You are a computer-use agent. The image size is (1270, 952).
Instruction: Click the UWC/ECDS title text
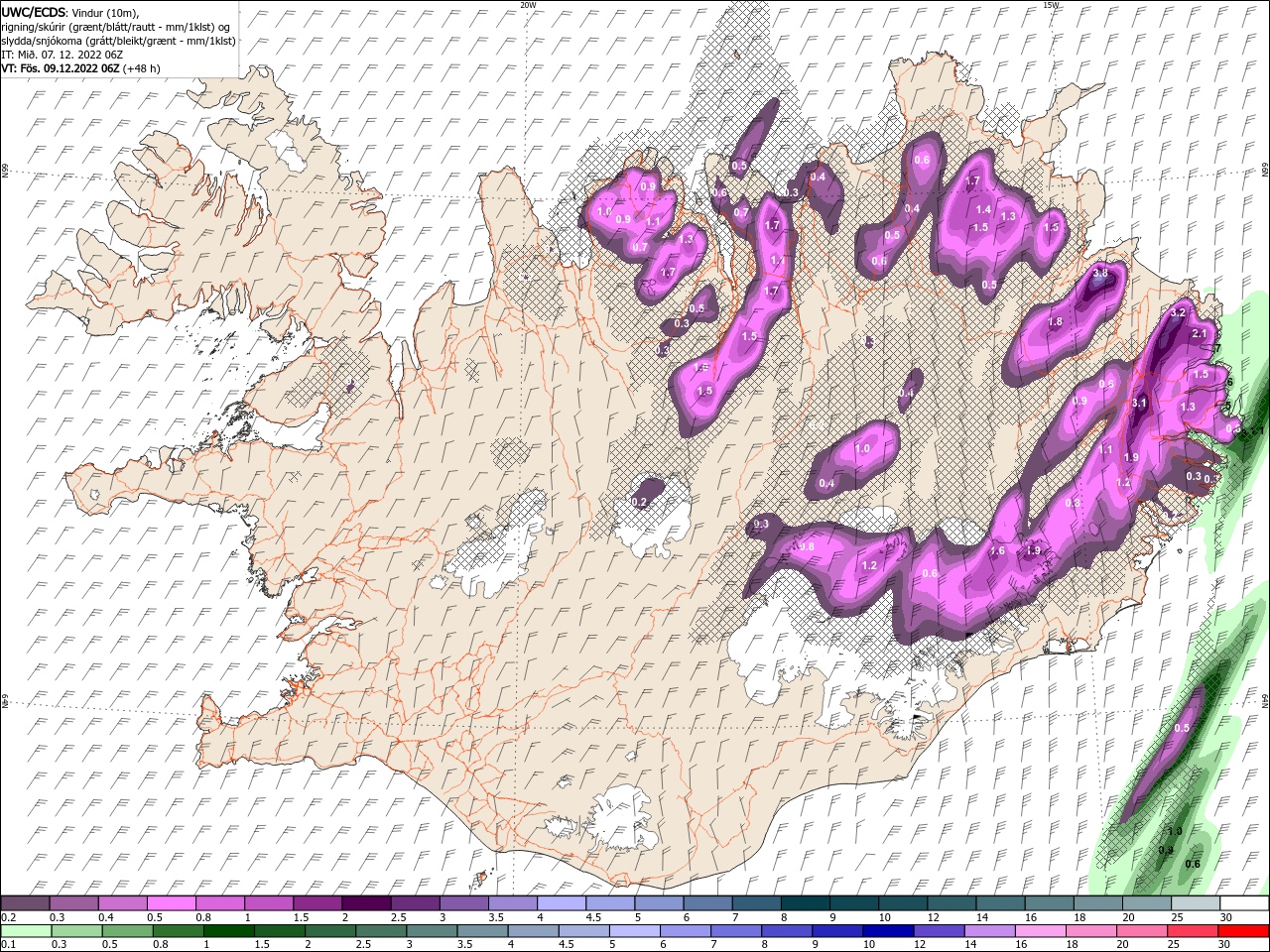coord(34,11)
